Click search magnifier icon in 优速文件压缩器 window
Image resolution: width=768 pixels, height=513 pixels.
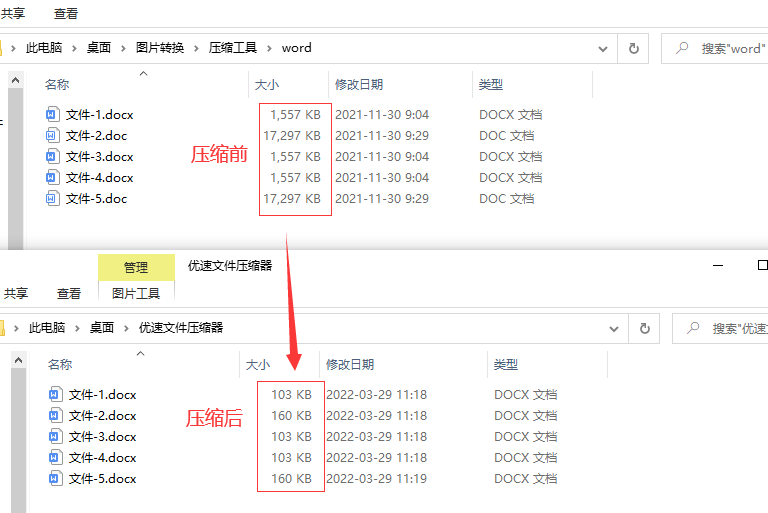pos(693,328)
